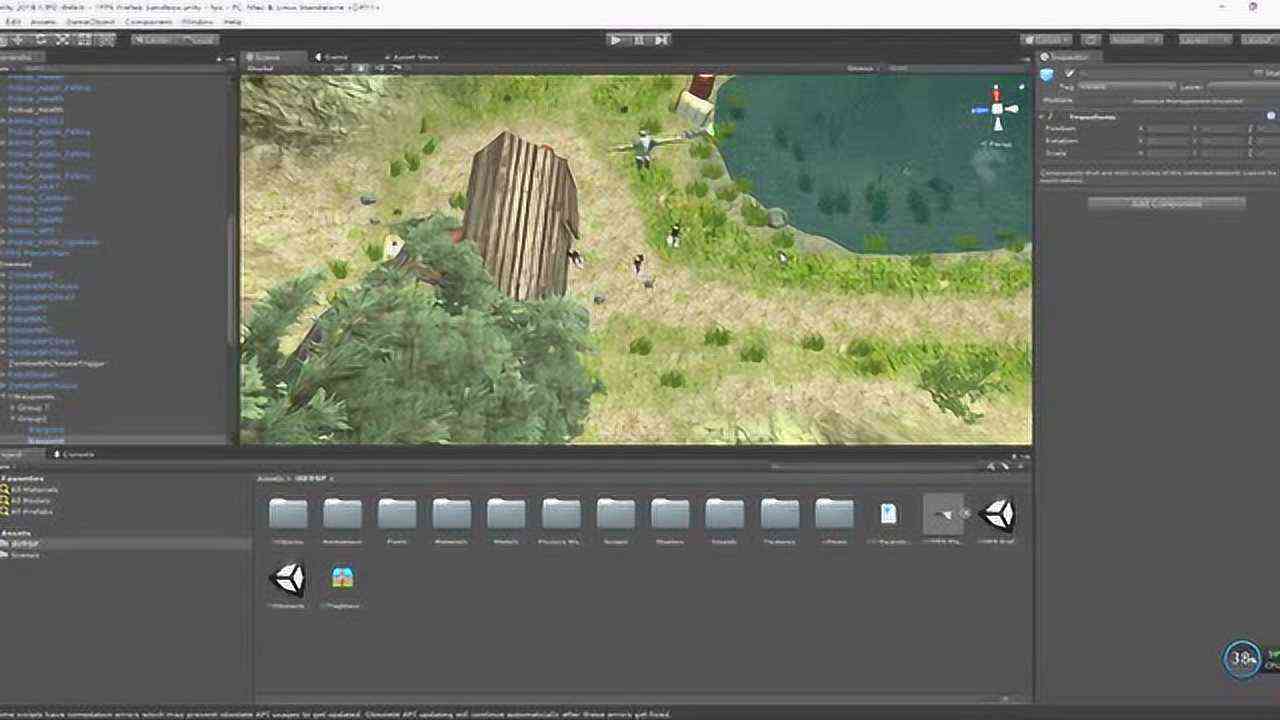
Task: Open the Edit menu
Action: point(13,21)
